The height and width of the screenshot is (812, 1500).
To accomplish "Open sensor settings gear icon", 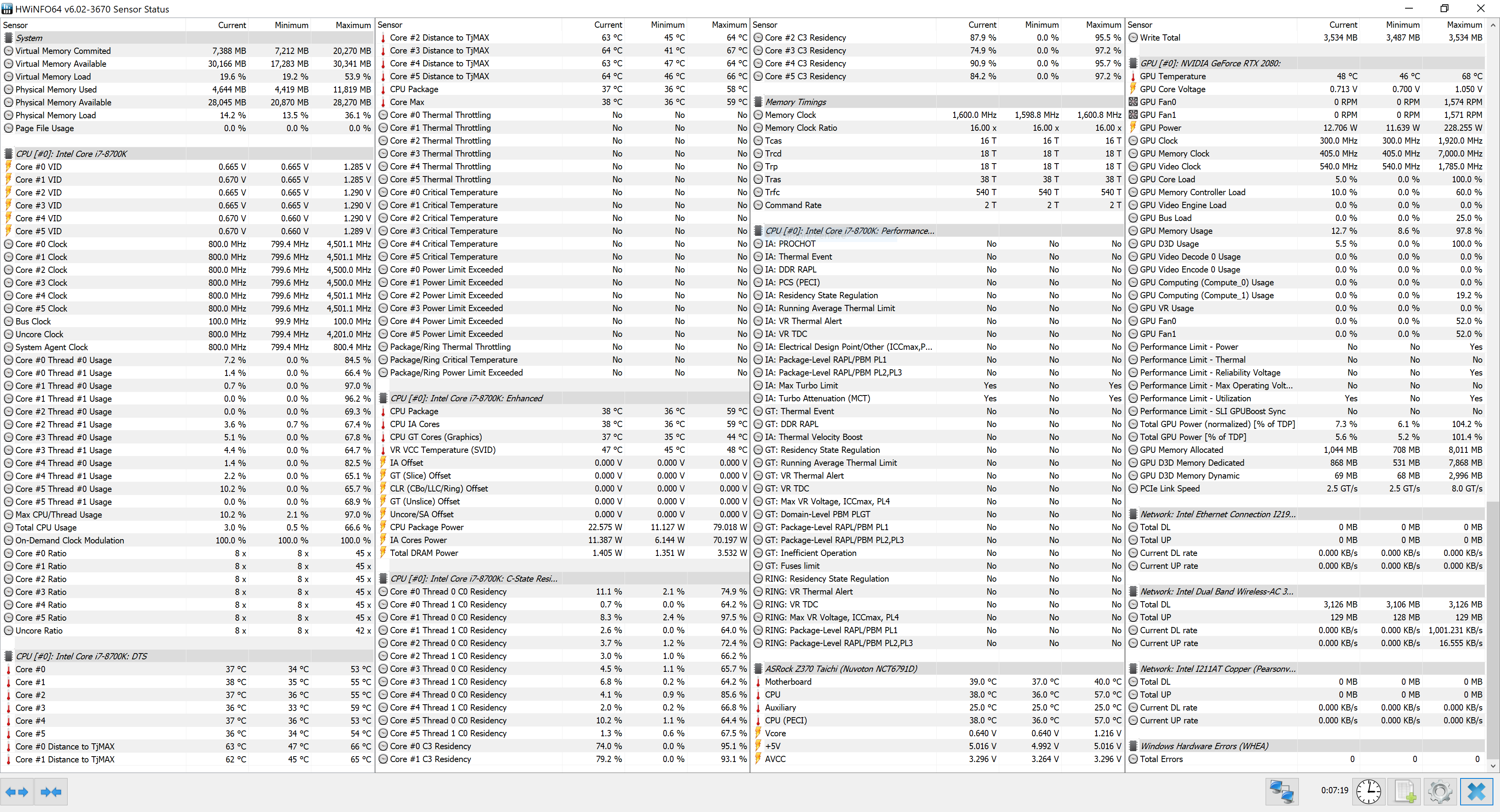I will tap(1440, 792).
